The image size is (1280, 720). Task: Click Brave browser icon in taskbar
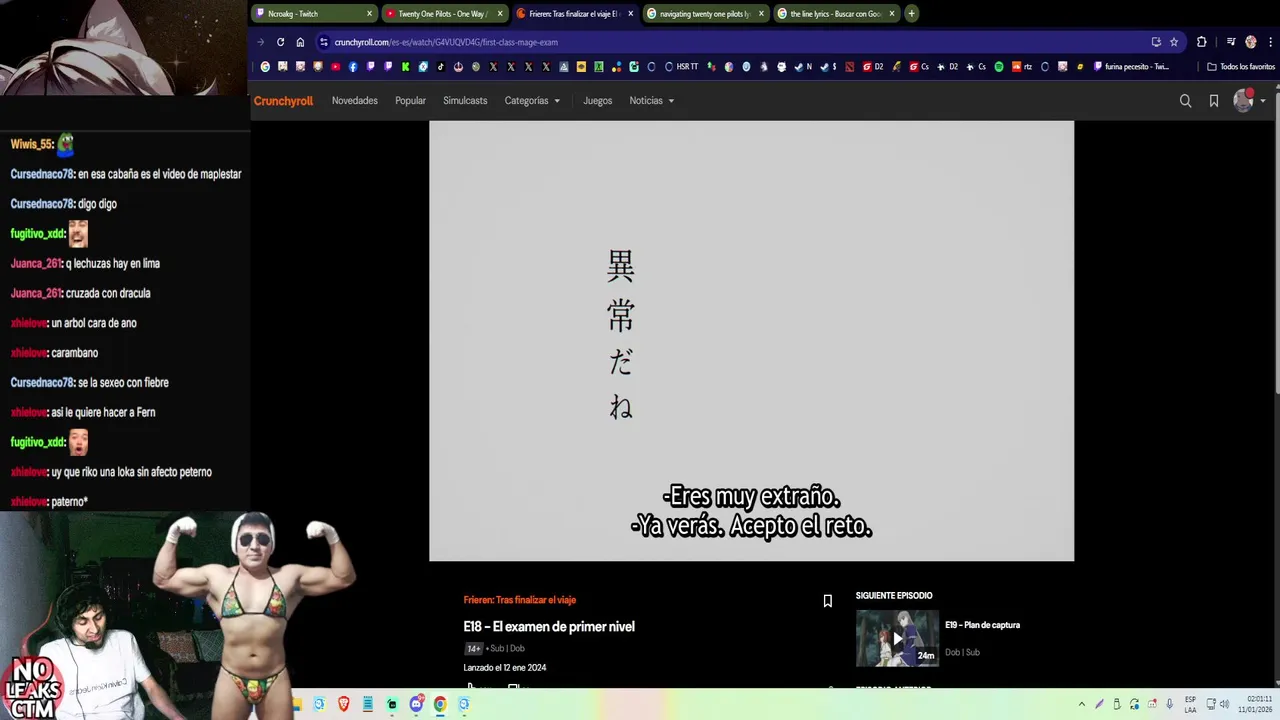point(344,704)
